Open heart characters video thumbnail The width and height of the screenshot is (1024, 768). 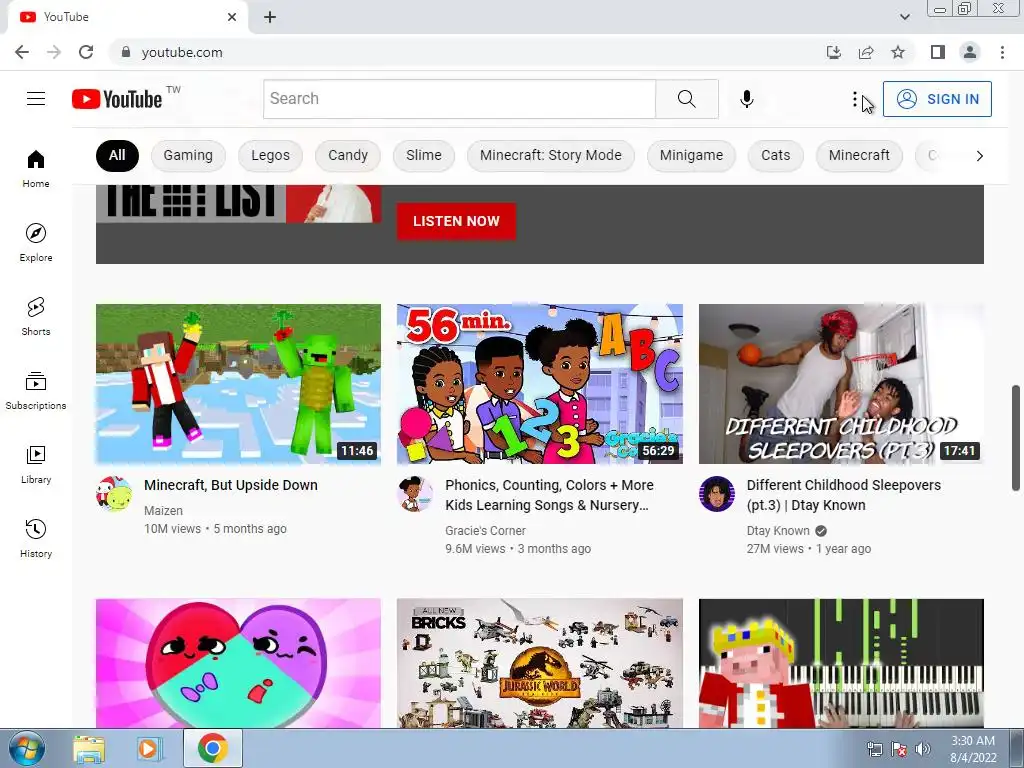pyautogui.click(x=238, y=663)
